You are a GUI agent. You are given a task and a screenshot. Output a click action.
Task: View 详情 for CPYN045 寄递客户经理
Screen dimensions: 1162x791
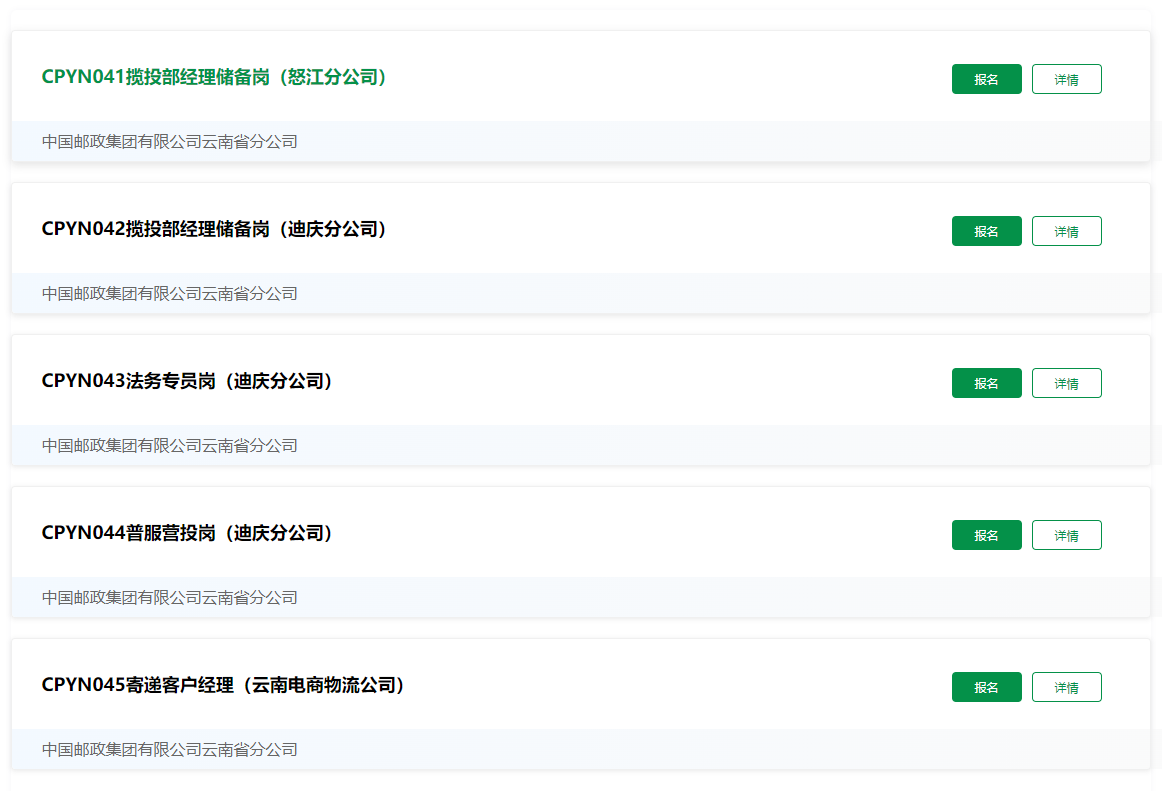[x=1066, y=687]
